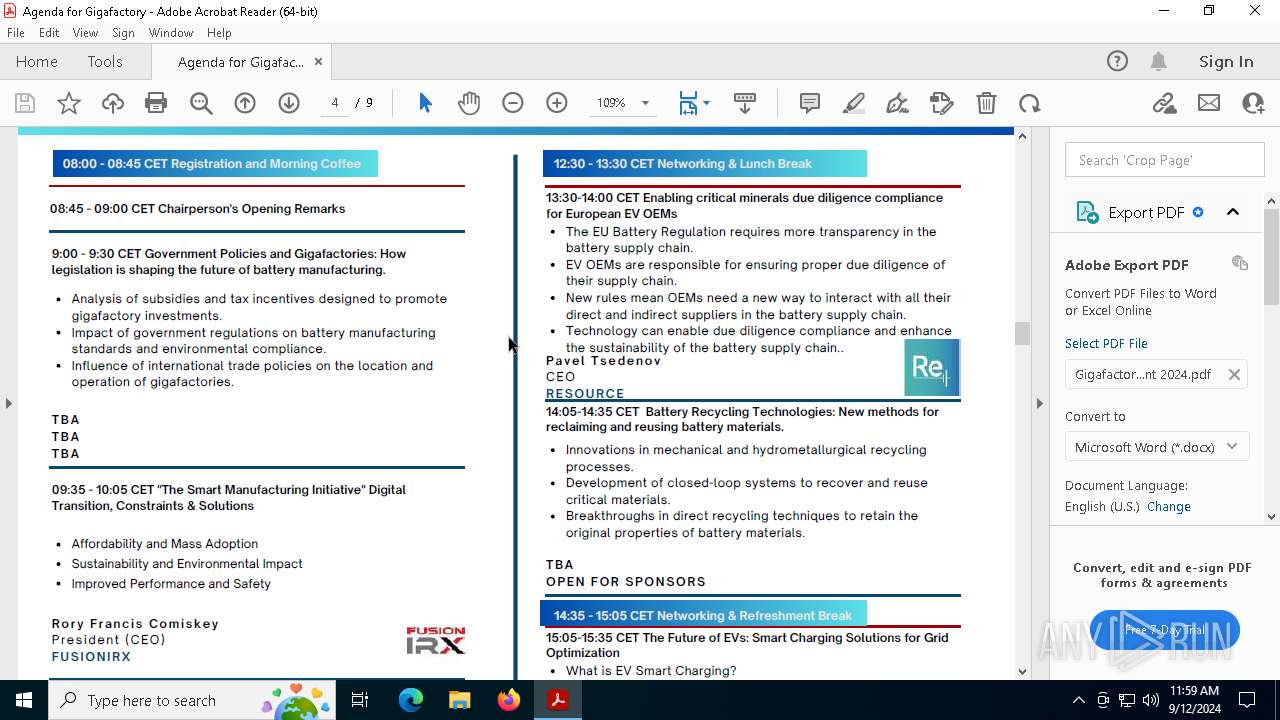The height and width of the screenshot is (720, 1280).
Task: Zoom in with the plus button
Action: coord(557,103)
